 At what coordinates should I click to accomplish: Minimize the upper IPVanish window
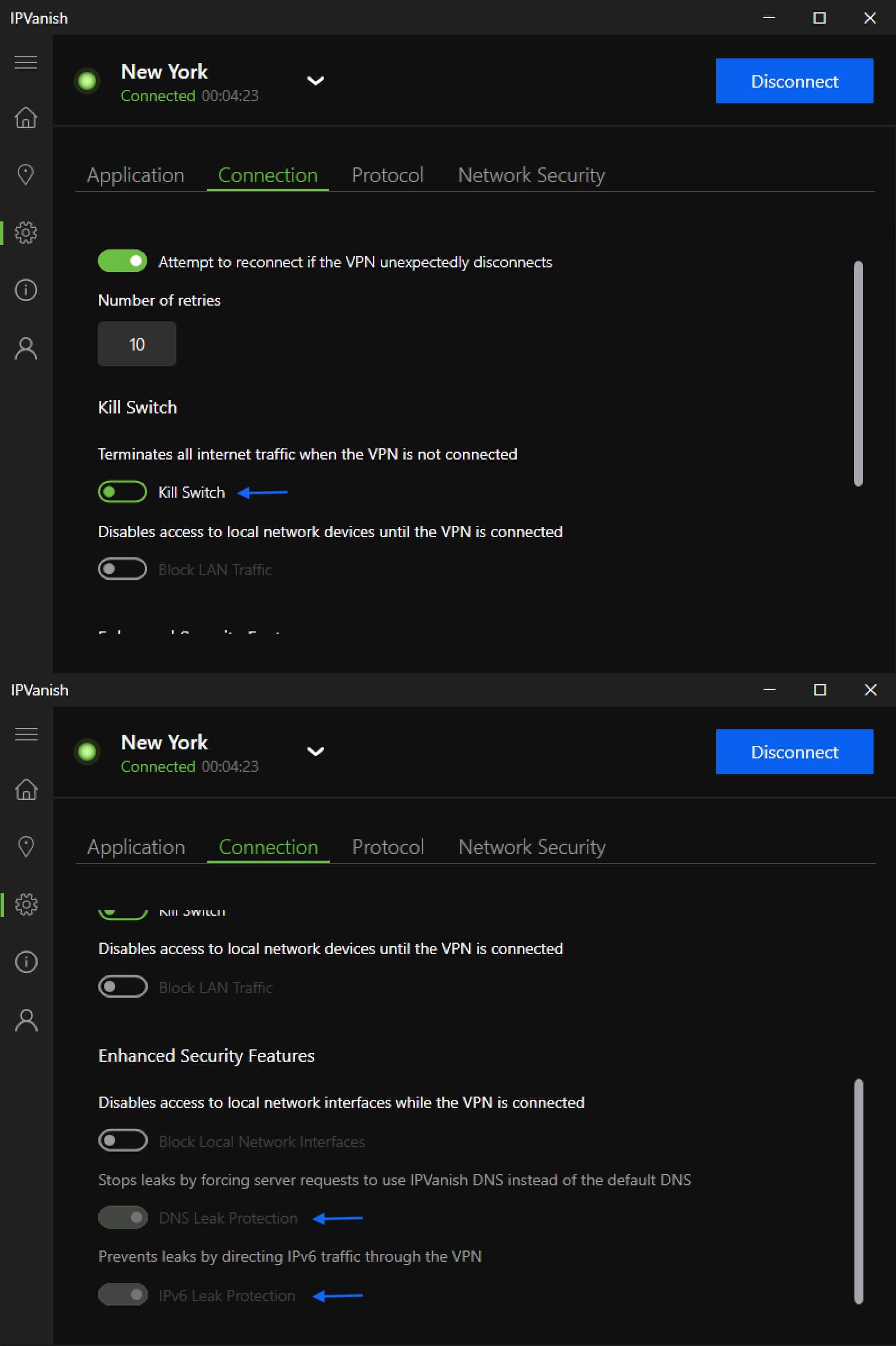(768, 18)
